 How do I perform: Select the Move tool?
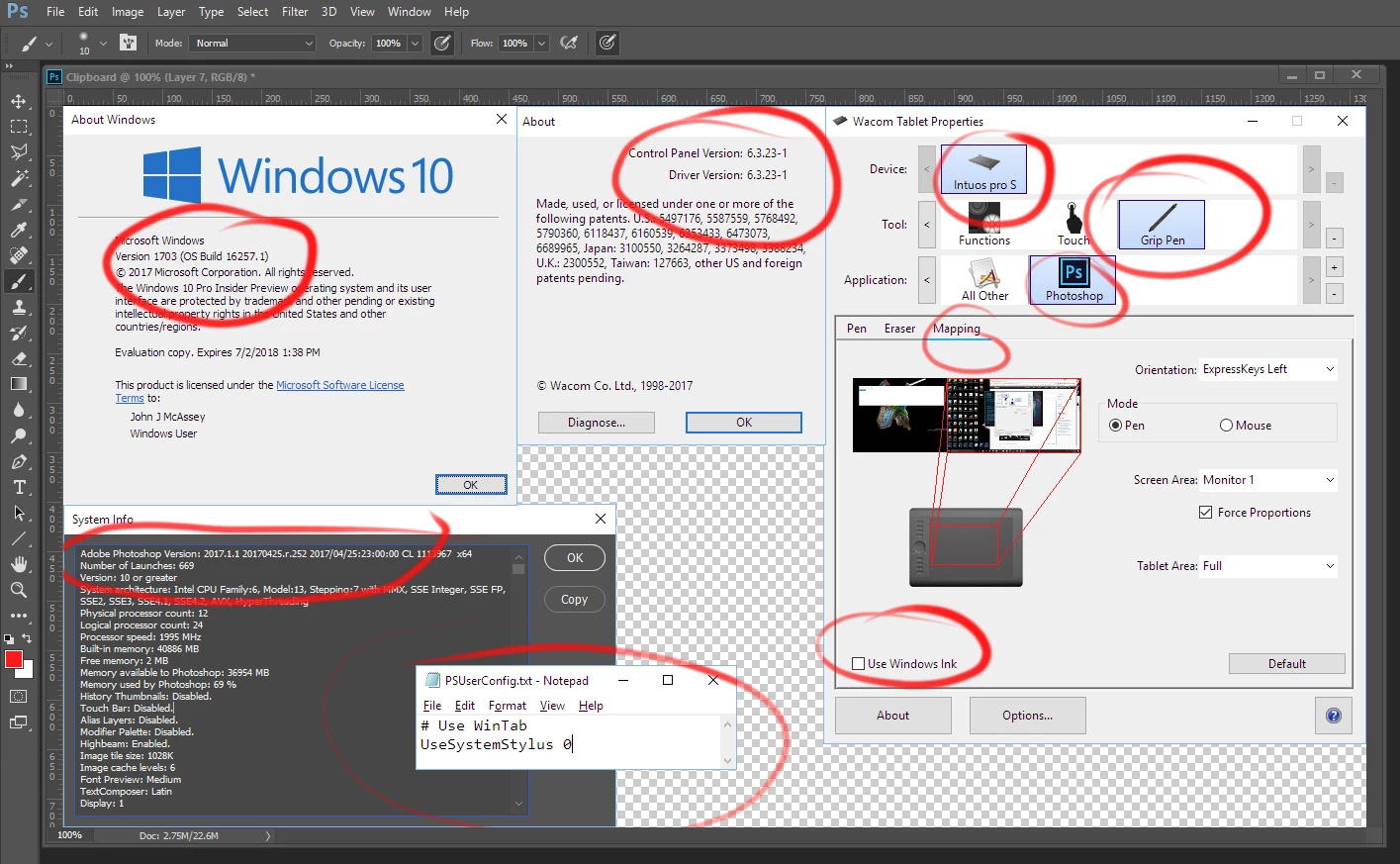pyautogui.click(x=19, y=101)
